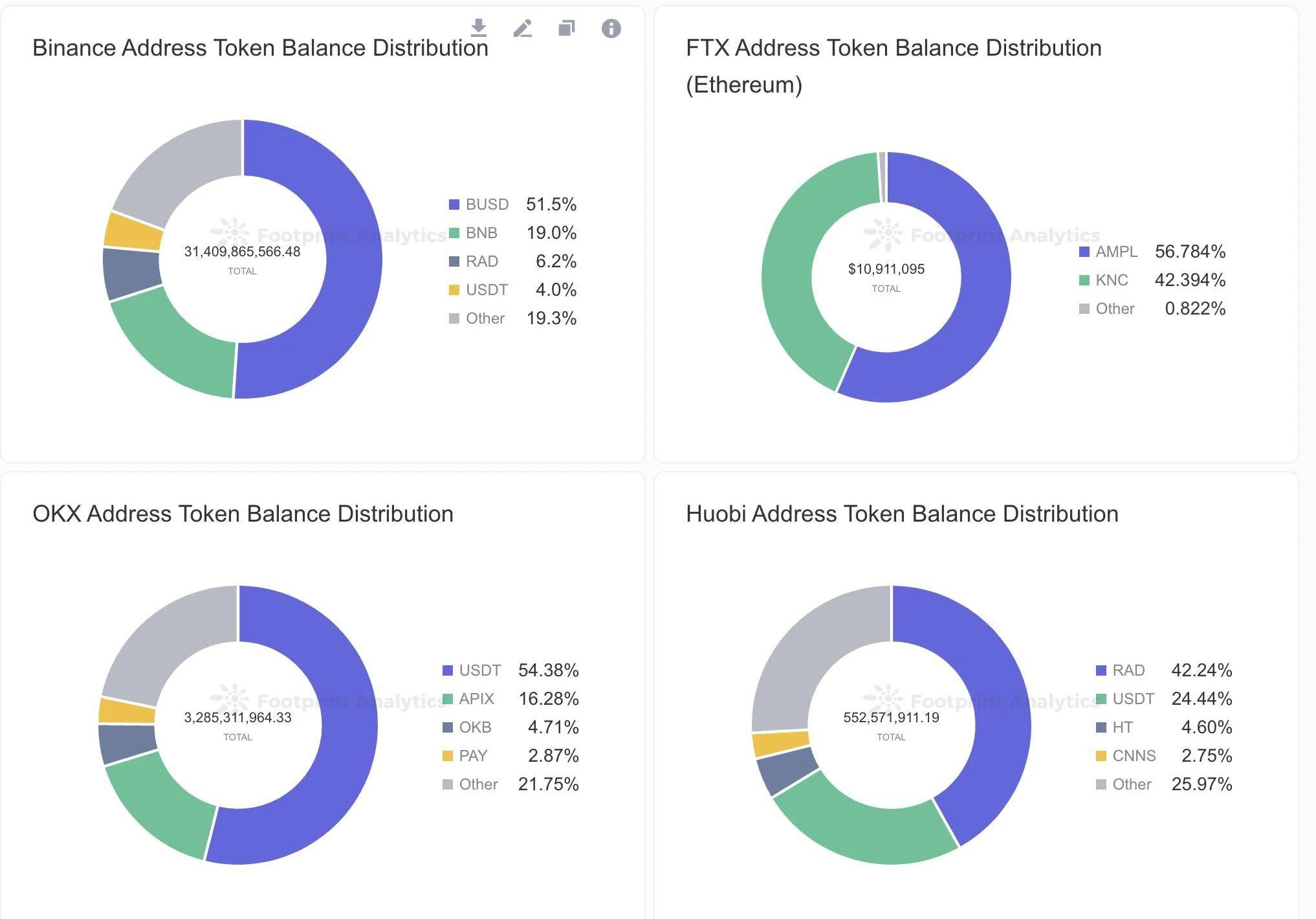Download the Binance chart data

[x=478, y=28]
